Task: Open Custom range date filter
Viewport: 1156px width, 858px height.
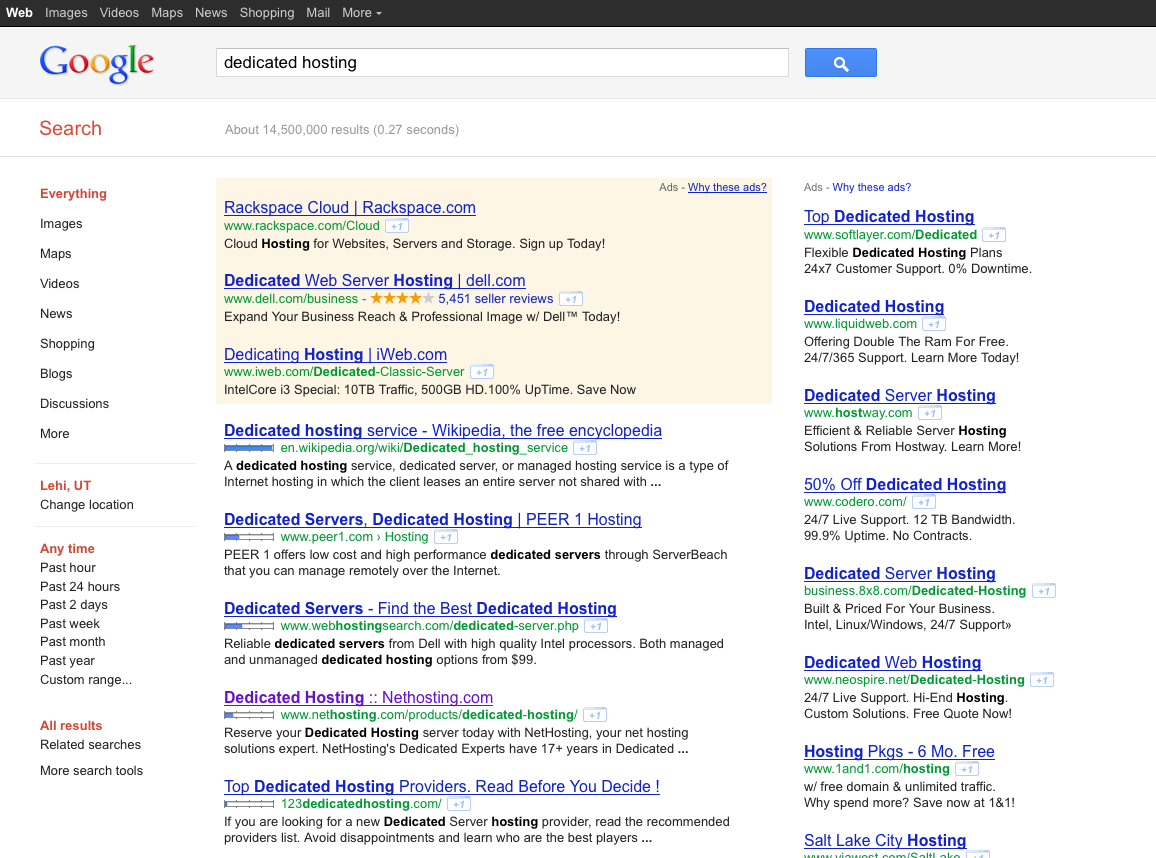Action: (x=86, y=680)
